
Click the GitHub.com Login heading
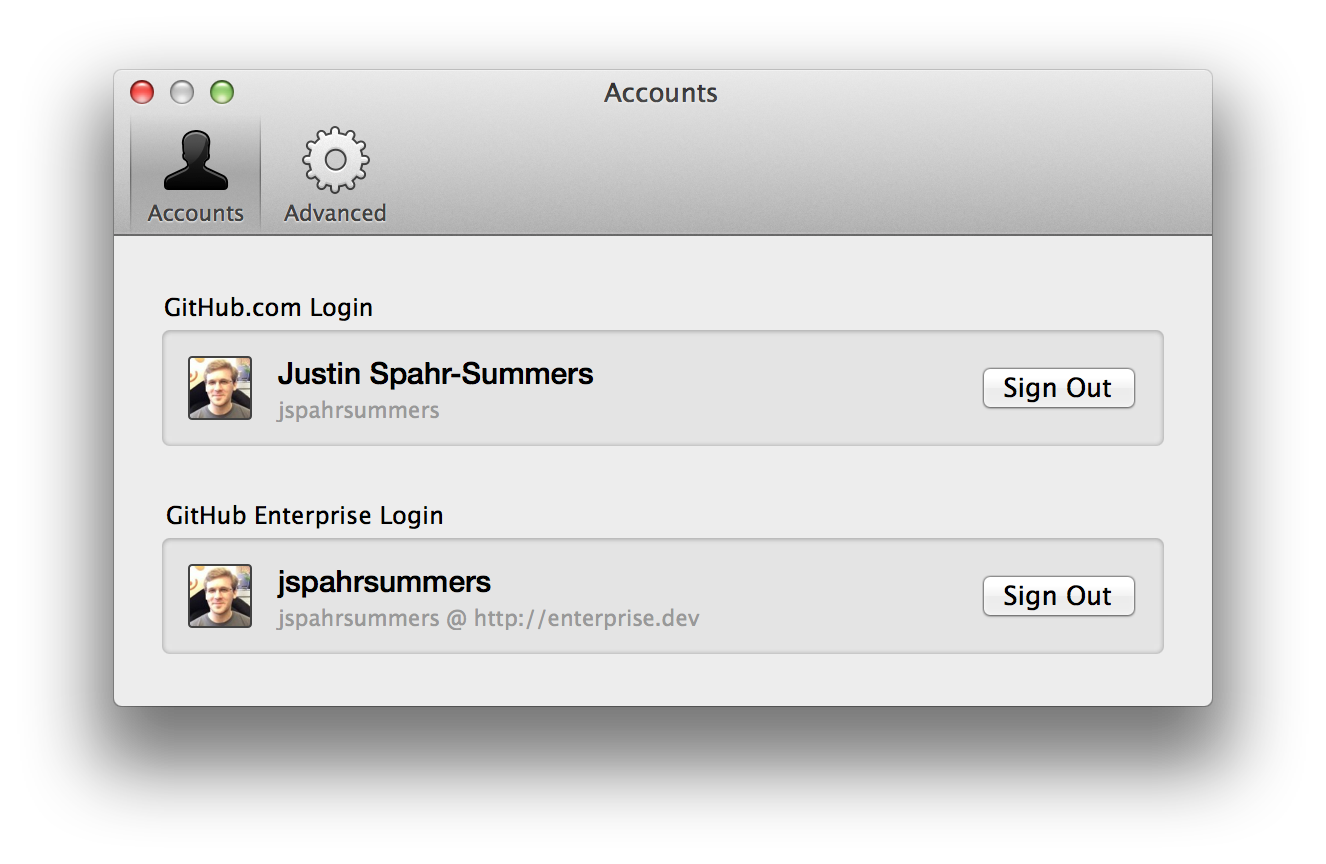point(268,307)
